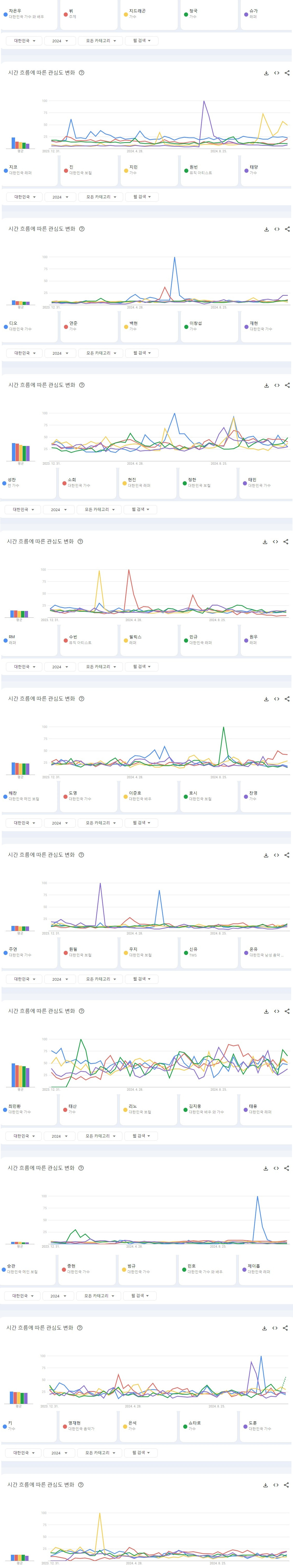Open 모든 카테고리 dropdown below the RM row
Screen dimensions: 293x1568
click(100, 666)
